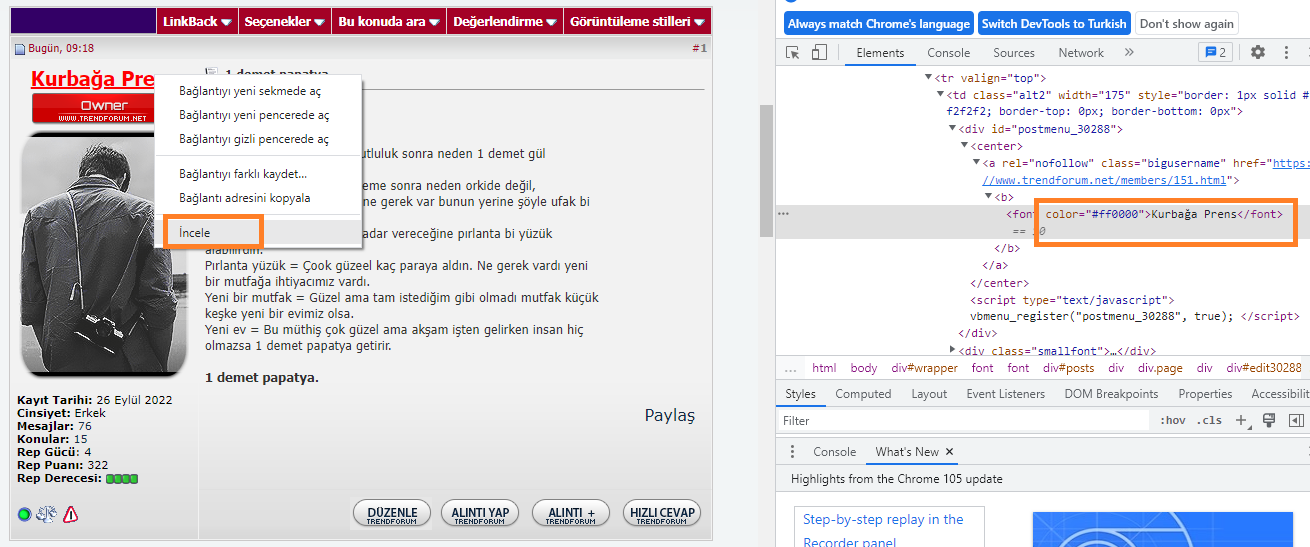Screen dimensions: 1310x547
Task: Collapse the tr valign="top" node
Action: tap(928, 77)
